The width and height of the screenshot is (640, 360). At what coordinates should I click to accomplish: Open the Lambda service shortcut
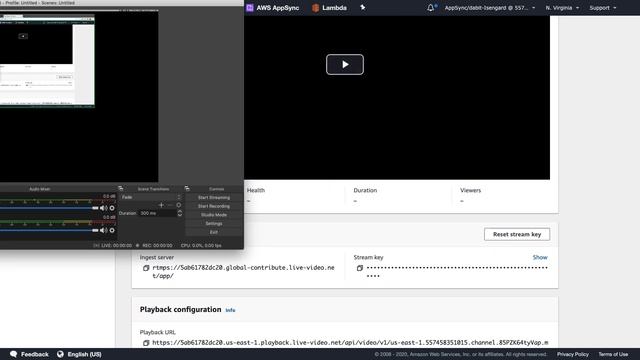tap(329, 8)
